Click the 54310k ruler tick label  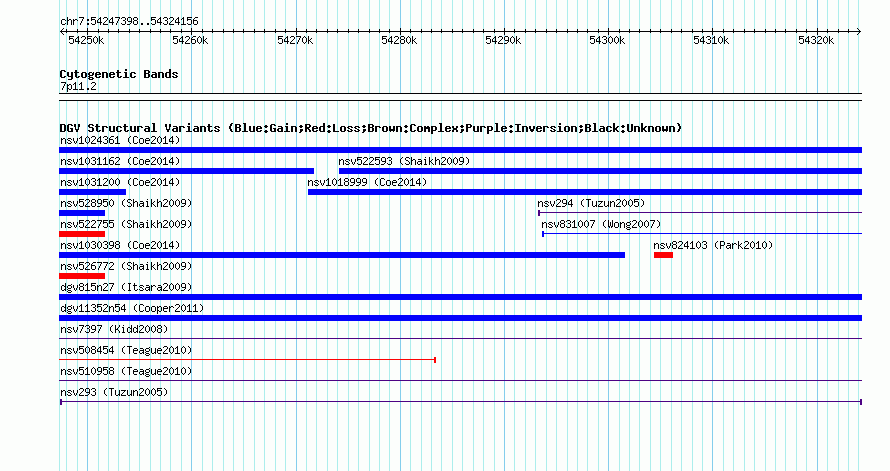(711, 40)
